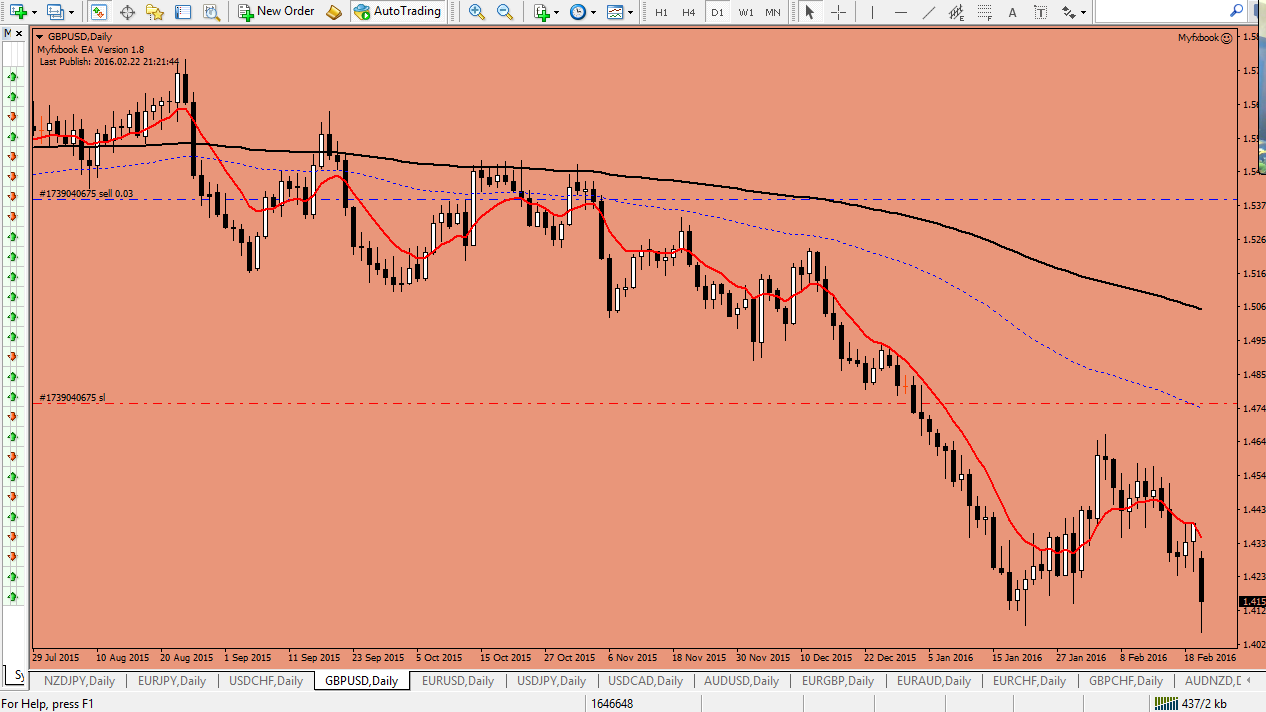Image resolution: width=1266 pixels, height=712 pixels.
Task: Open the Profiles icon in the toolbar
Action: click(x=56, y=12)
